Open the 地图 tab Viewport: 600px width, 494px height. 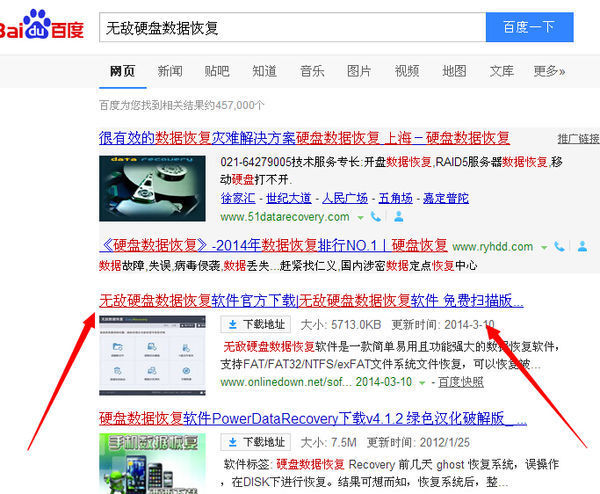[x=454, y=71]
